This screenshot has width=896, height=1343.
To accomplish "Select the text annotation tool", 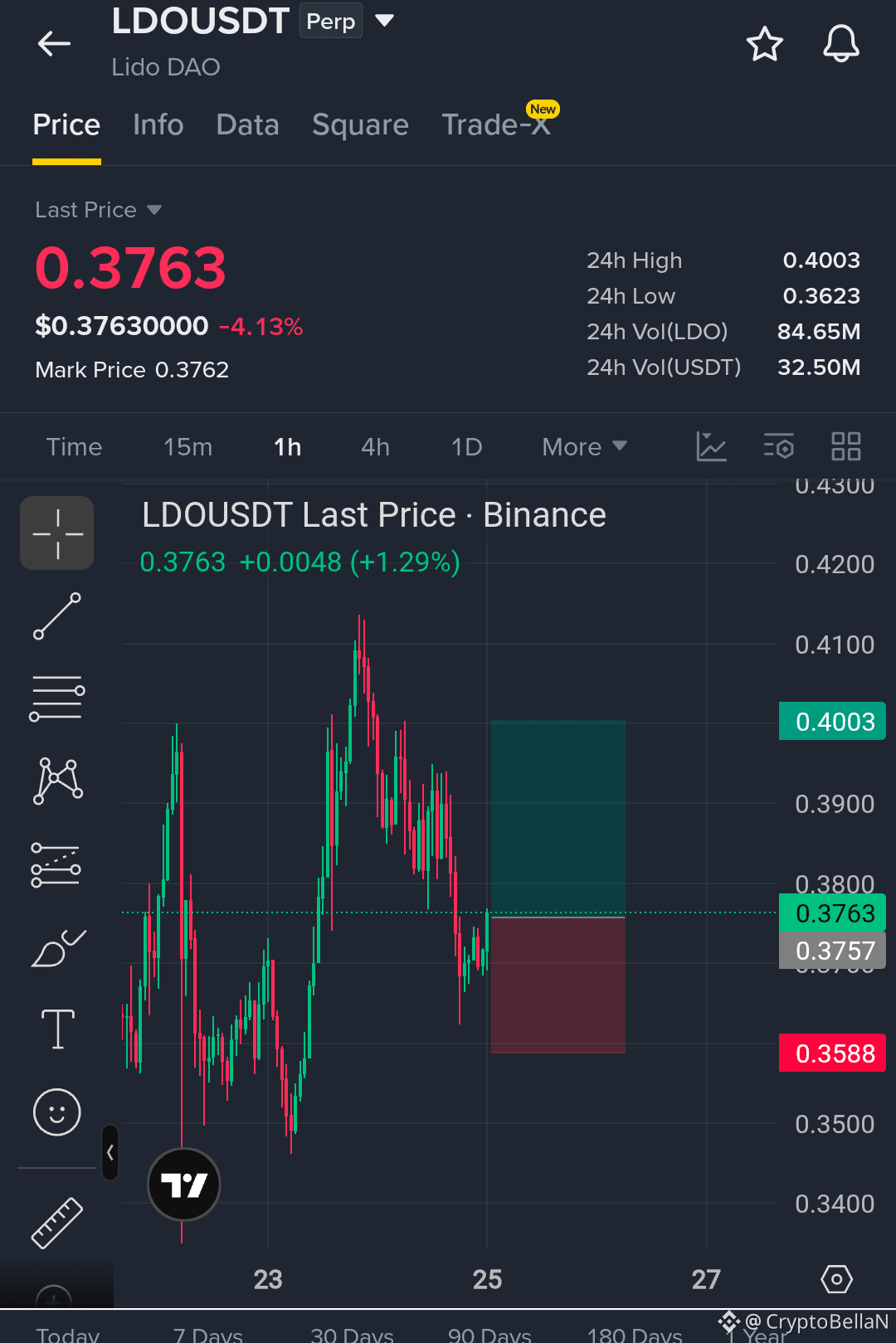I will (x=58, y=1029).
